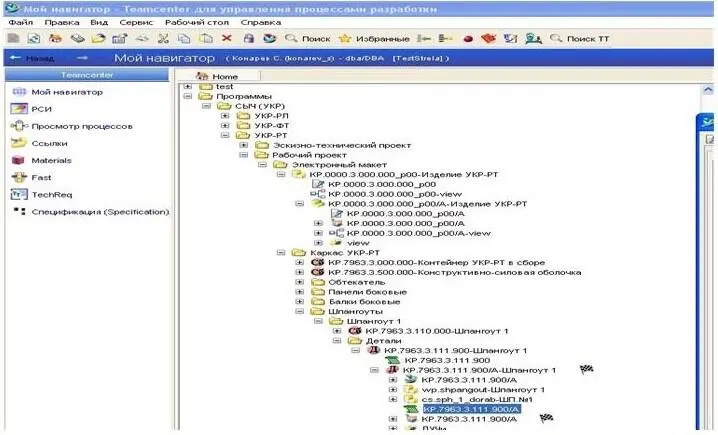Select cs.sph_1_dorab-ШП.№1 item
This screenshot has height=435, width=718.
[x=477, y=400]
